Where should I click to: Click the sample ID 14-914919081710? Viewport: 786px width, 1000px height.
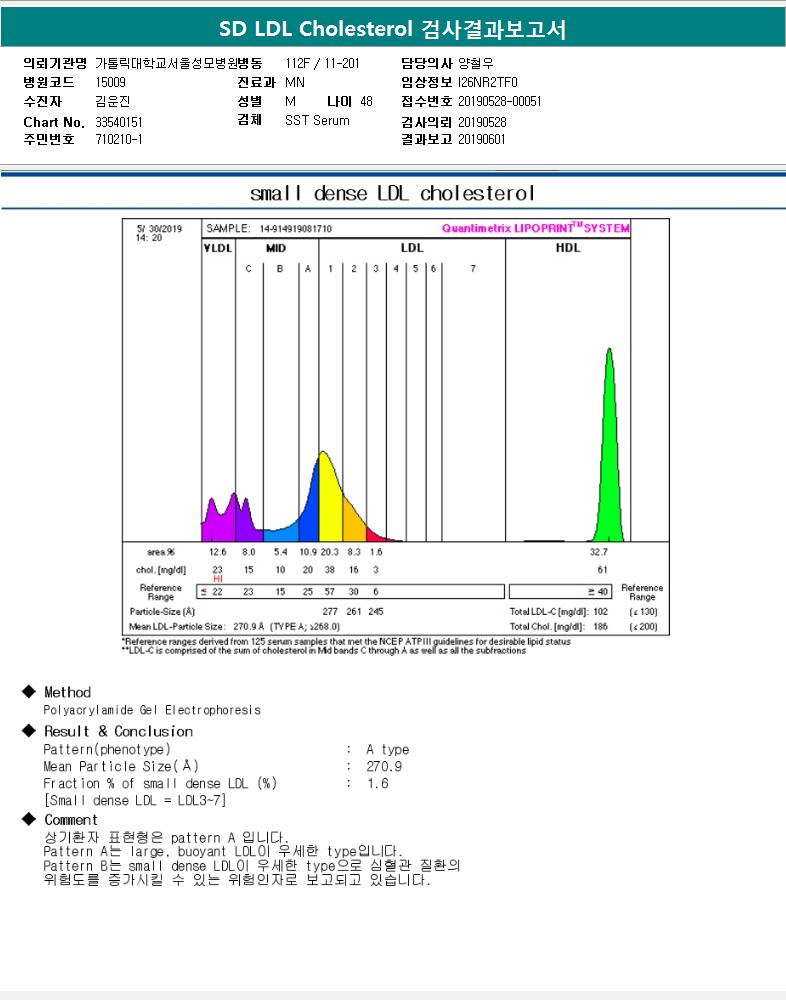(x=295, y=229)
